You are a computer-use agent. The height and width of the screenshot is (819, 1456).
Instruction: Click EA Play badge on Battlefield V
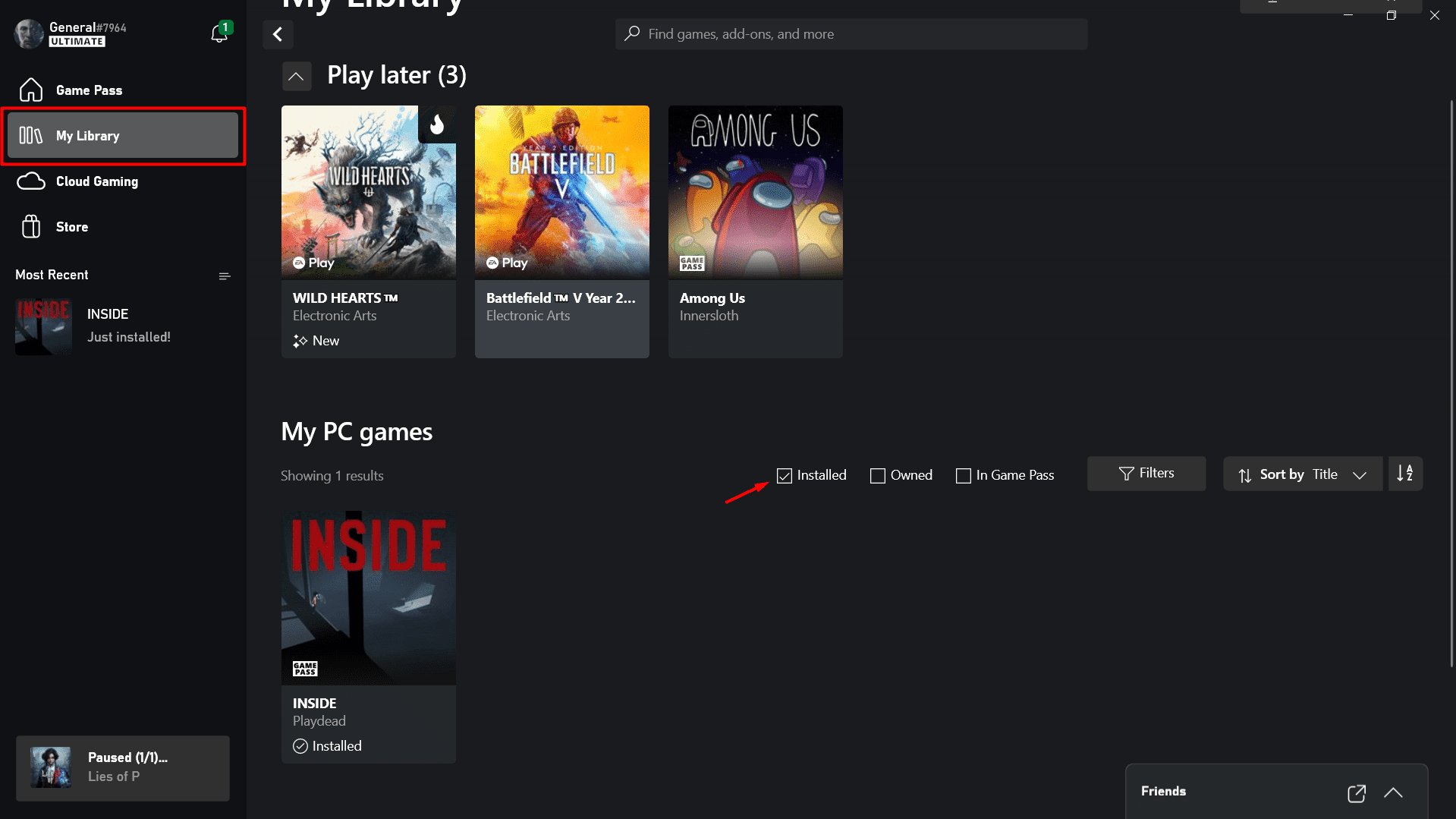pos(507,263)
